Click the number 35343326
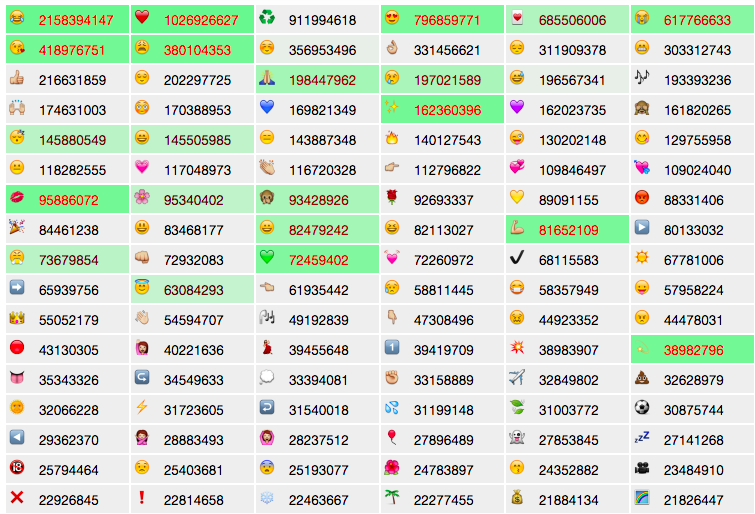 pos(68,380)
